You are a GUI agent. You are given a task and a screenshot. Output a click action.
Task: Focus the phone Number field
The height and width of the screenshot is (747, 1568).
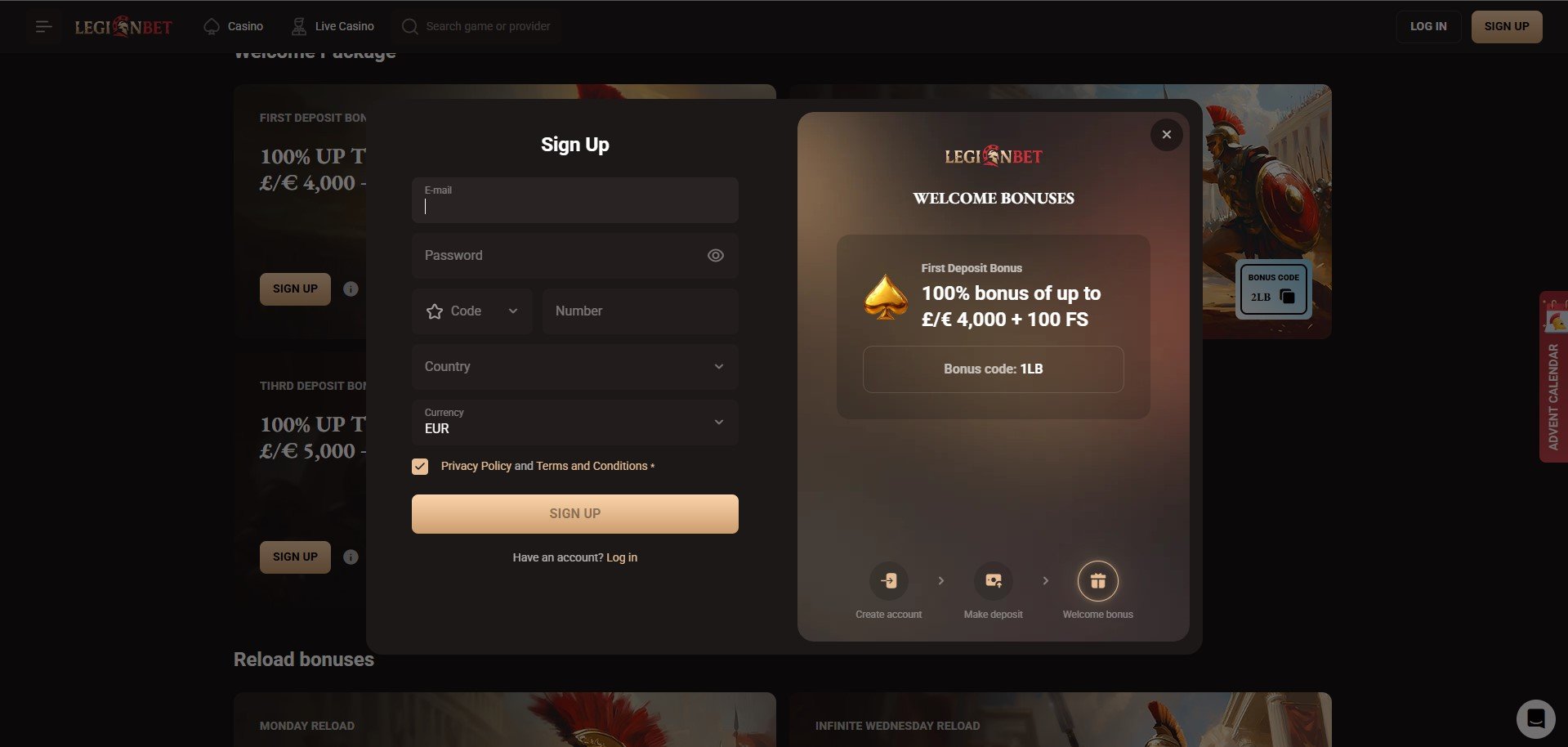coord(641,311)
